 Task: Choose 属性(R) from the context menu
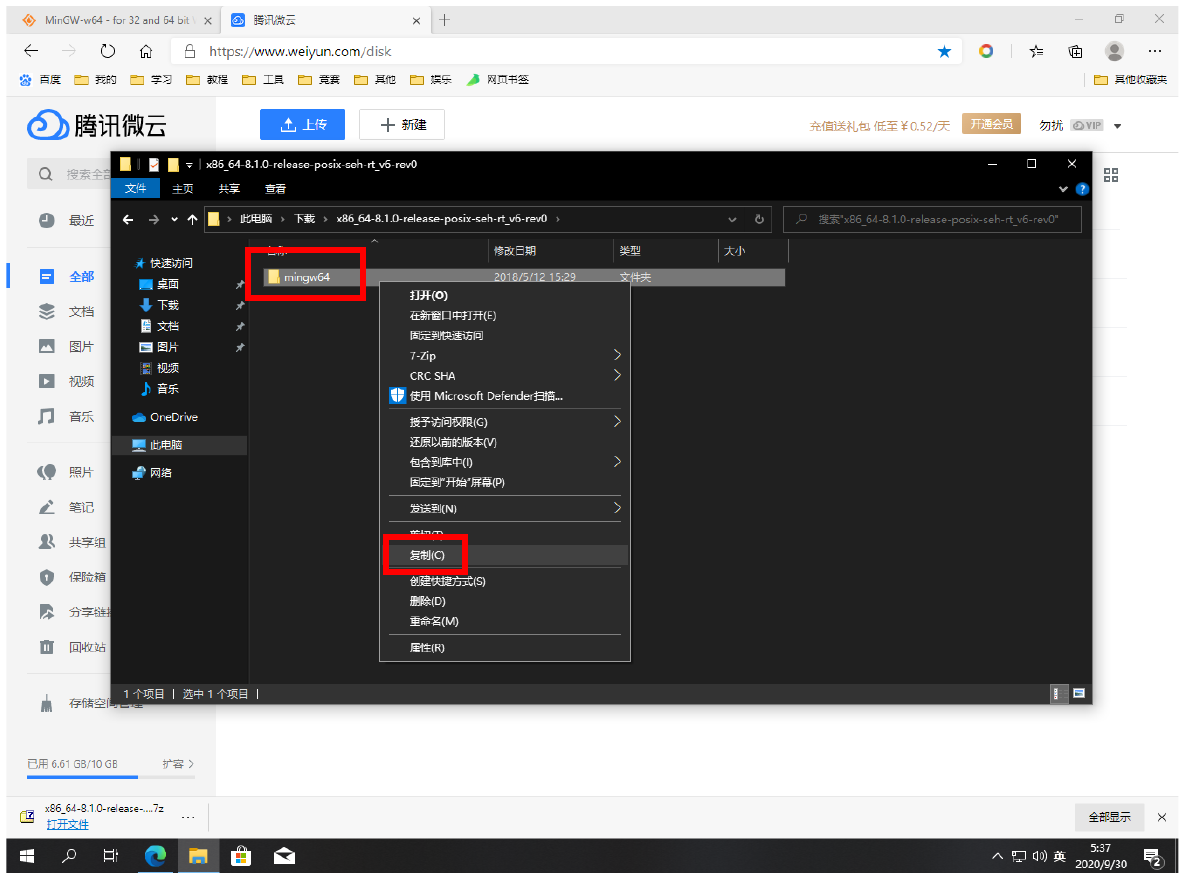coord(427,648)
